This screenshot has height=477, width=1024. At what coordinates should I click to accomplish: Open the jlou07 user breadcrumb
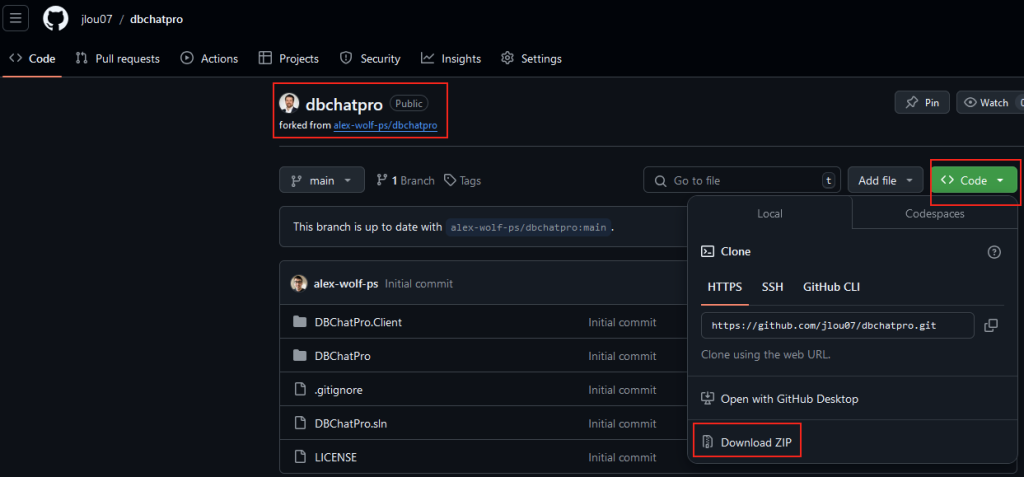coord(97,19)
